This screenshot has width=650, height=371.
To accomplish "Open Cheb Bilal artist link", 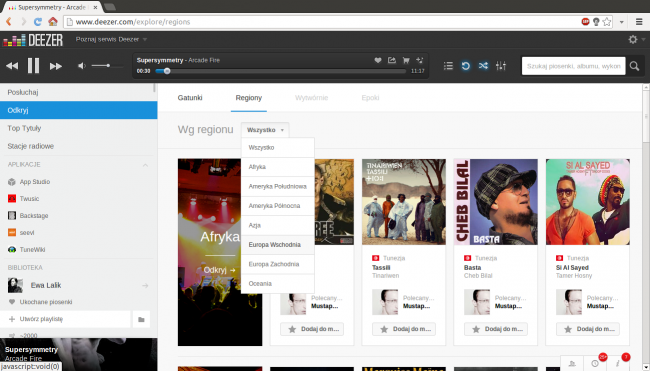I will [x=478, y=276].
